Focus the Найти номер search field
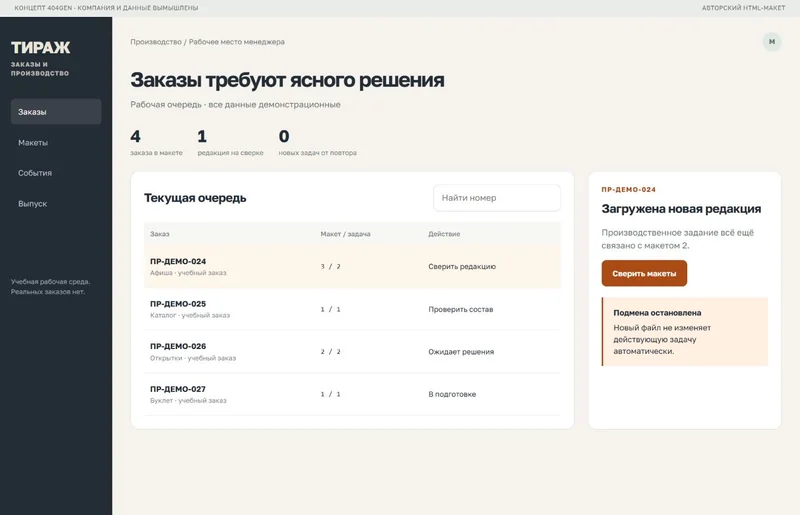The width and height of the screenshot is (800, 515). [x=497, y=198]
